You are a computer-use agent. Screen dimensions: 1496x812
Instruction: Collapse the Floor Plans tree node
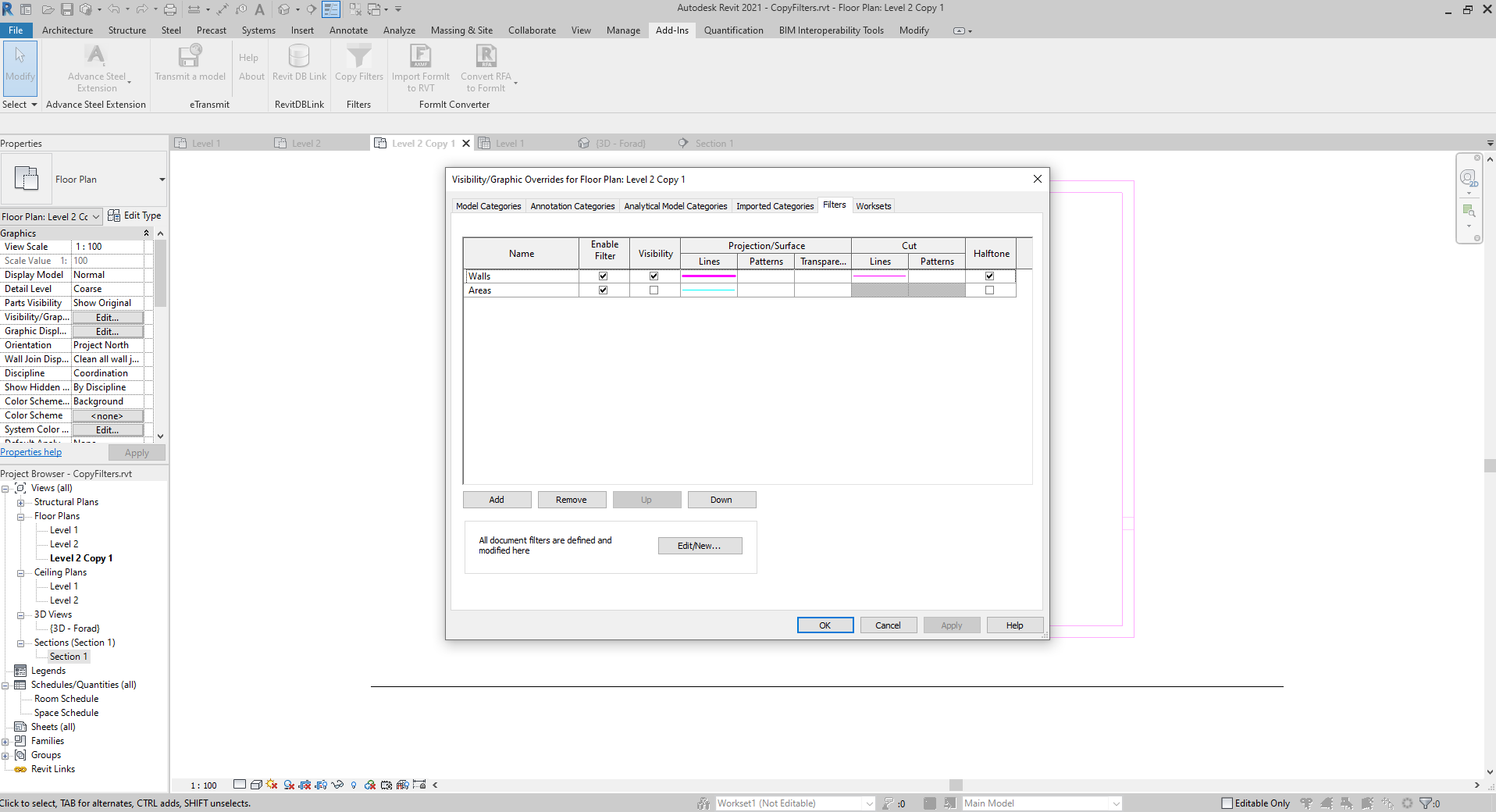[20, 516]
